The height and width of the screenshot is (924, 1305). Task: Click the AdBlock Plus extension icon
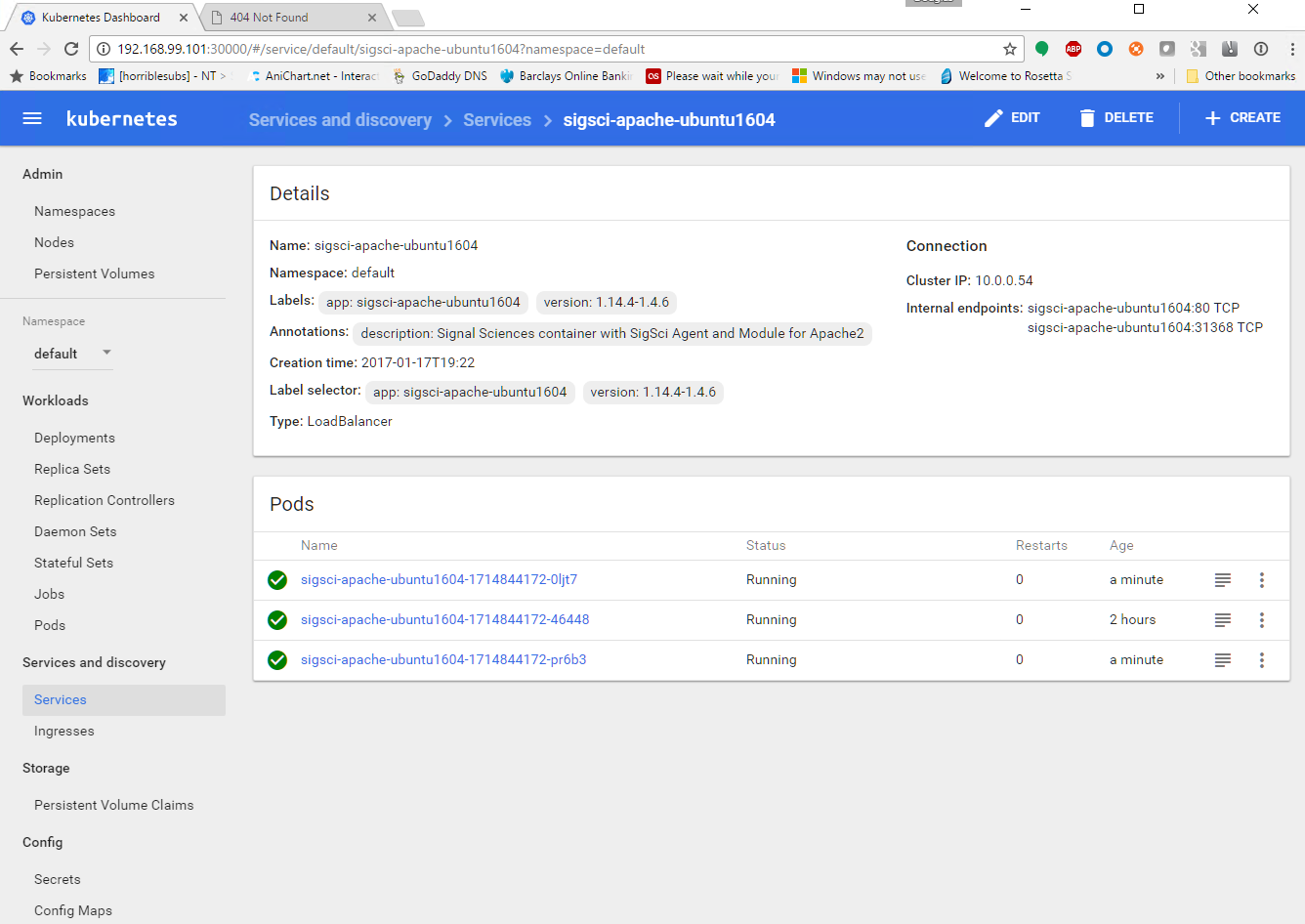(x=1073, y=49)
